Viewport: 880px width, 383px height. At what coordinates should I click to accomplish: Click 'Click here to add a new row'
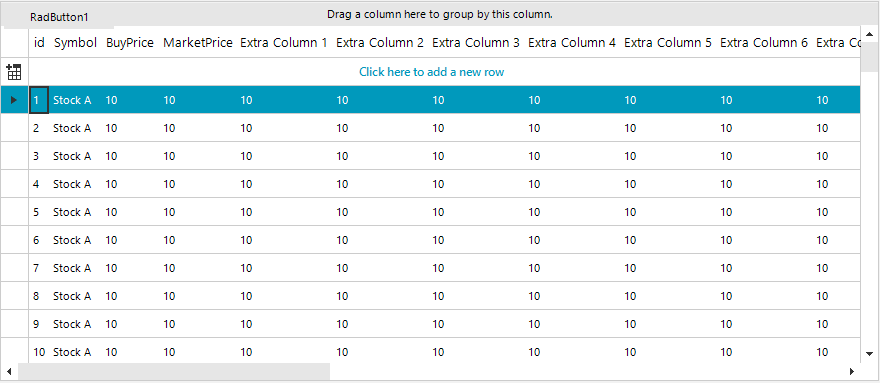pyautogui.click(x=432, y=72)
